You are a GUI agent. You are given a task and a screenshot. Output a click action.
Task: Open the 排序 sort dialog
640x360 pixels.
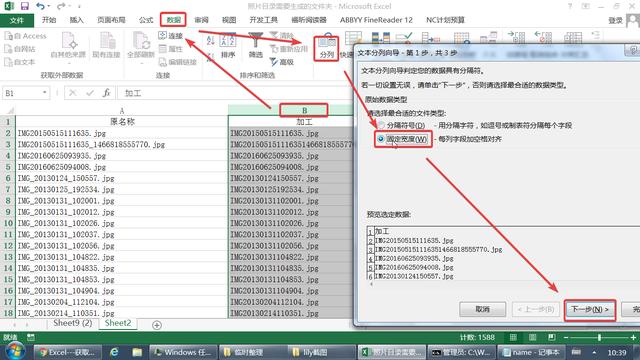tap(228, 46)
